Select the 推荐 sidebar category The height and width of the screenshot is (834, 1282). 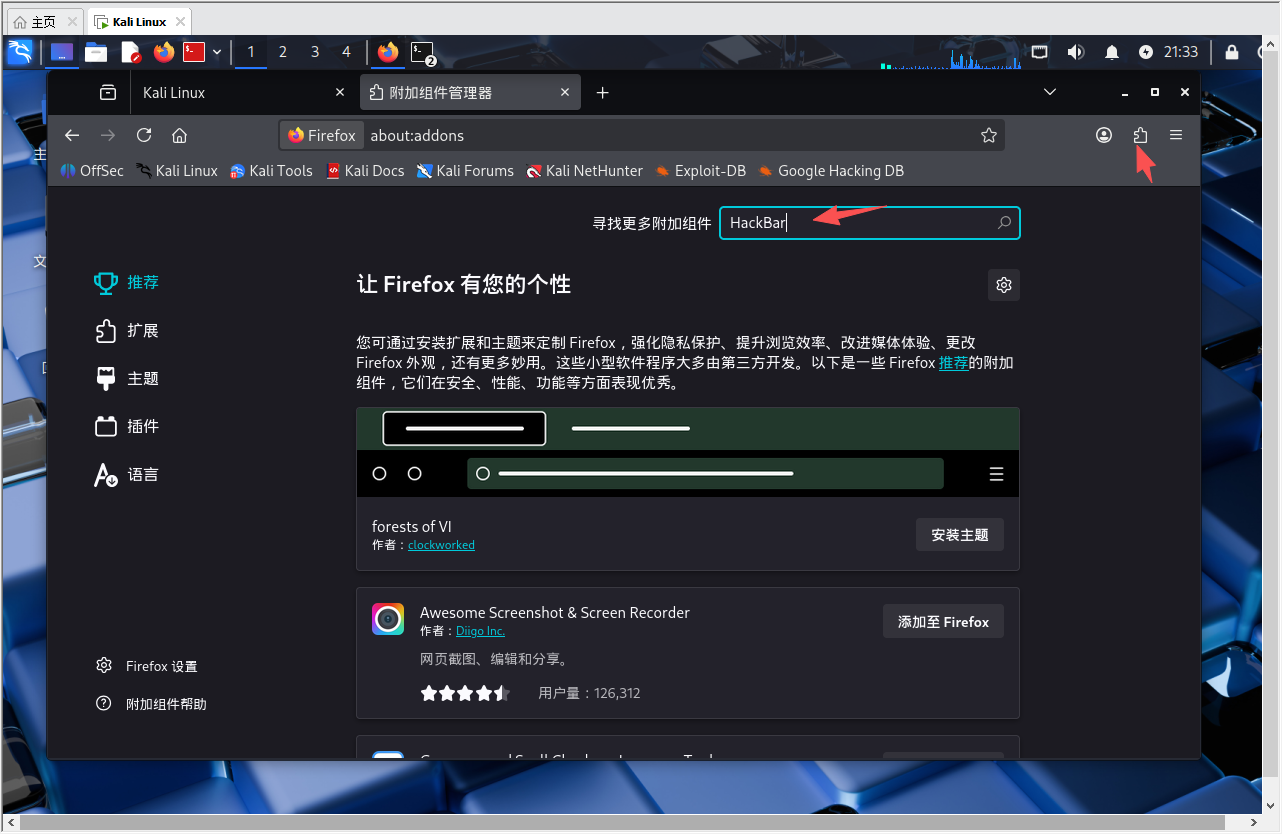tap(128, 282)
